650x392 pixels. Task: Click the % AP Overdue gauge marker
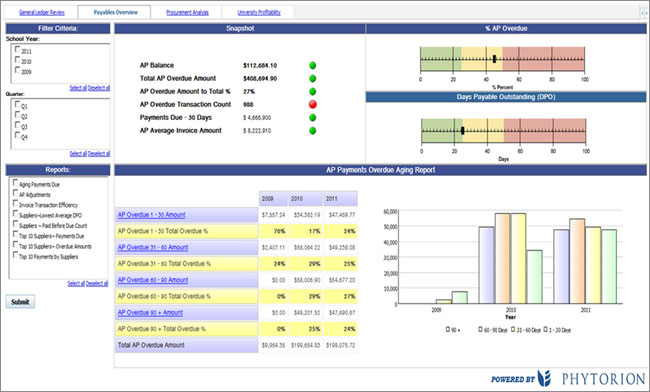[x=494, y=59]
